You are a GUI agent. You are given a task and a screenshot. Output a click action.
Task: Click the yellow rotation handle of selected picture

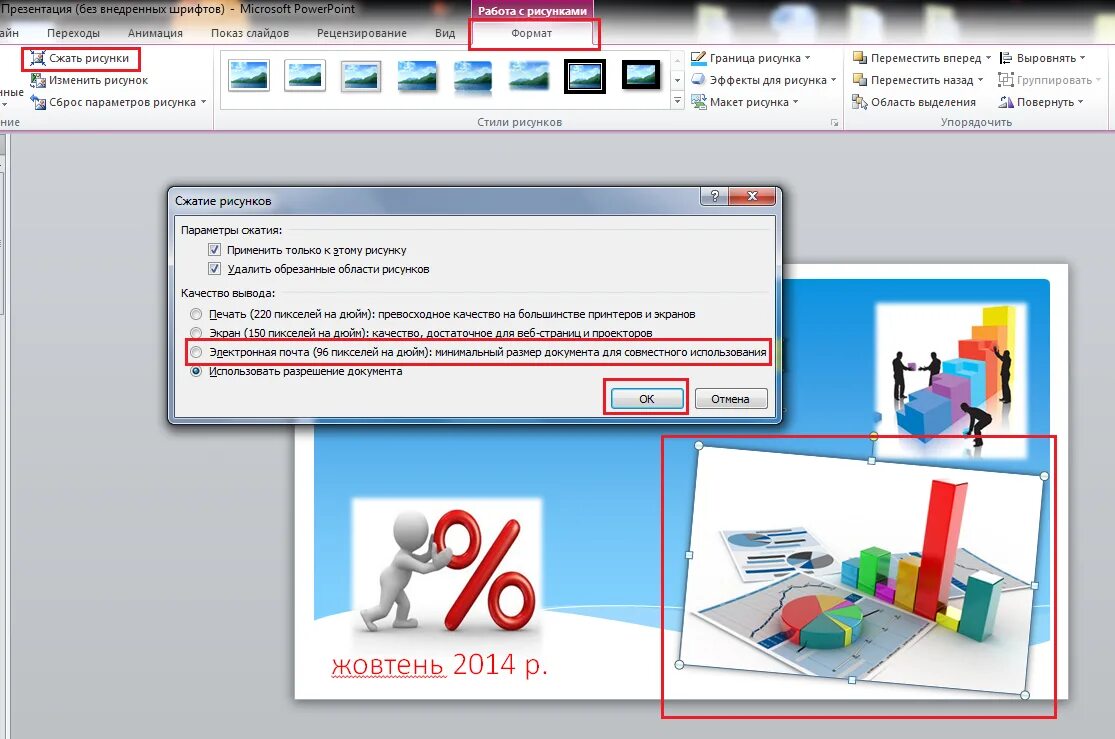point(873,435)
